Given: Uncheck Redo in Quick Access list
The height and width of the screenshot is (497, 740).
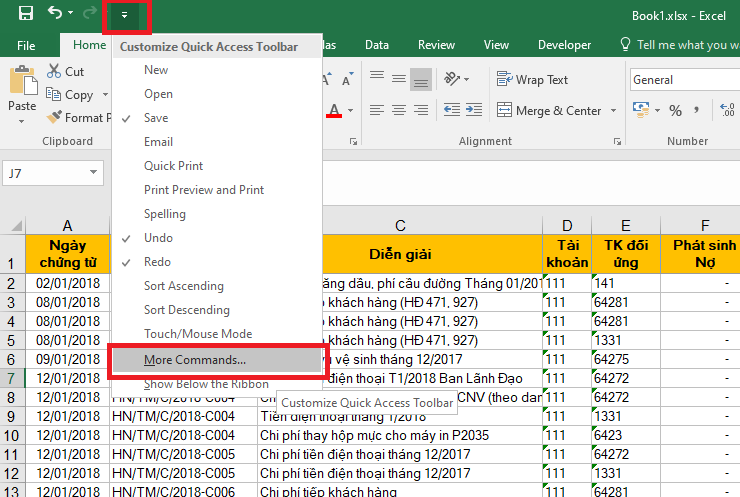Looking at the screenshot, I should (157, 262).
